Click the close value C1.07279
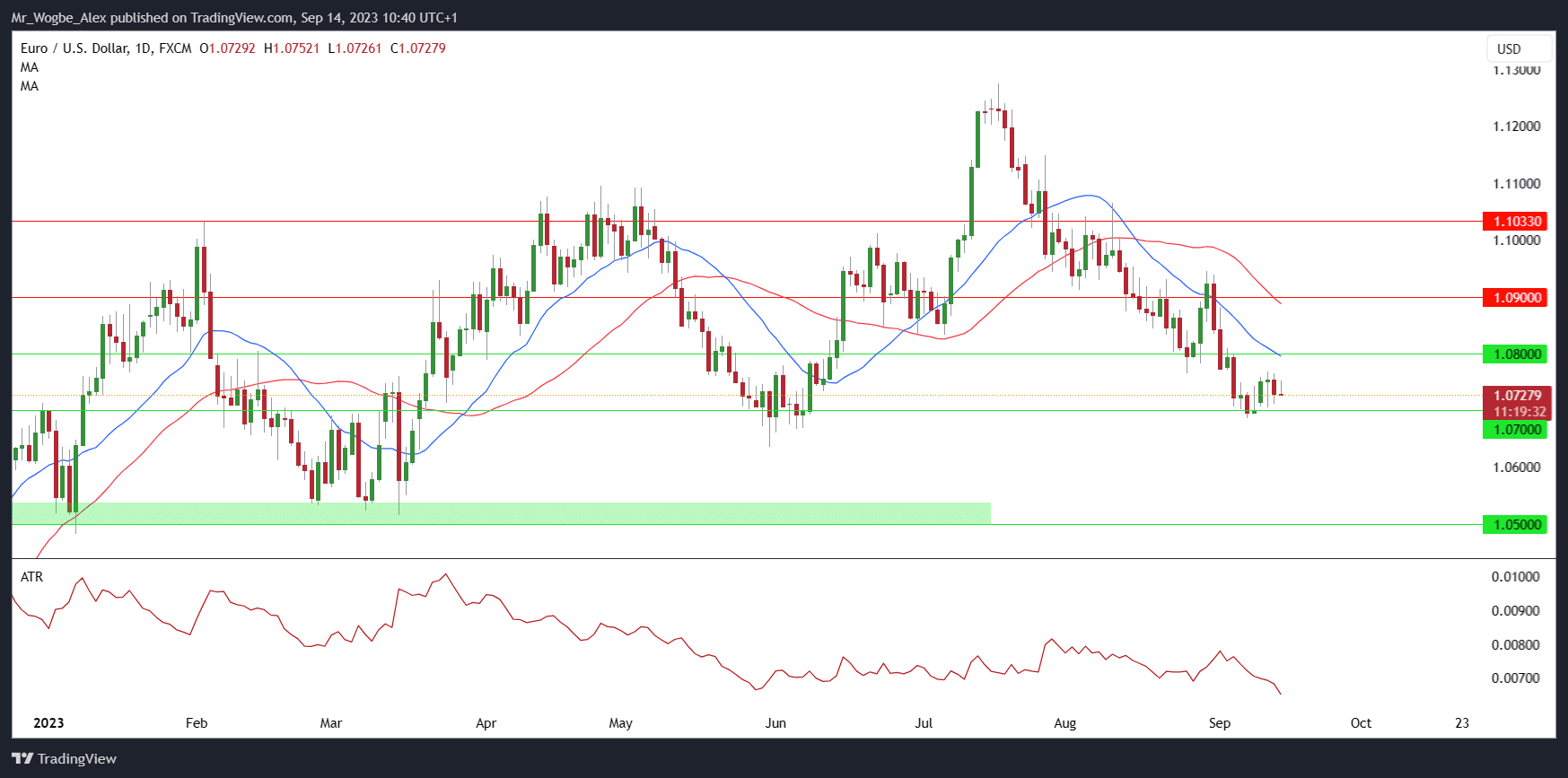 tap(418, 48)
